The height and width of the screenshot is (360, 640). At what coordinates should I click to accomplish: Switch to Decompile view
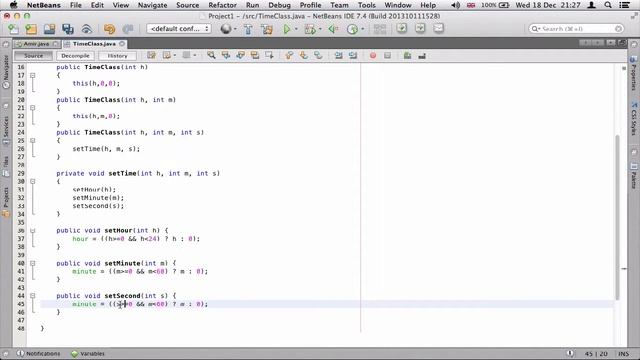click(76, 56)
